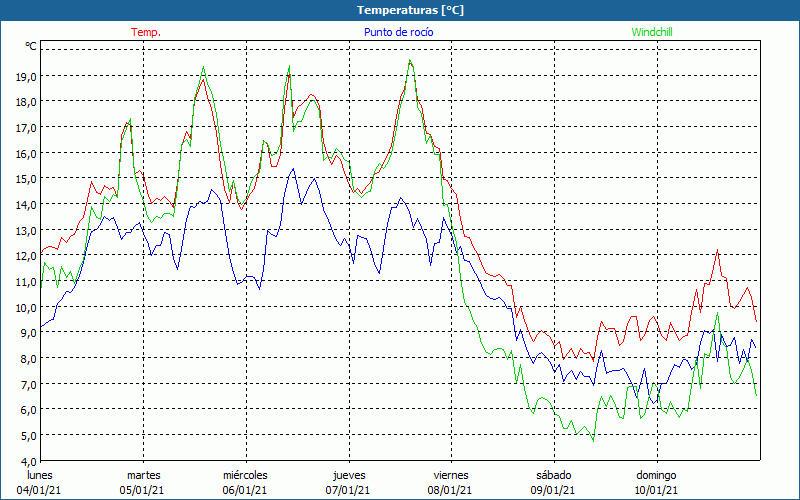Click the 16,0 y-axis value
The image size is (800, 500).
(26, 153)
